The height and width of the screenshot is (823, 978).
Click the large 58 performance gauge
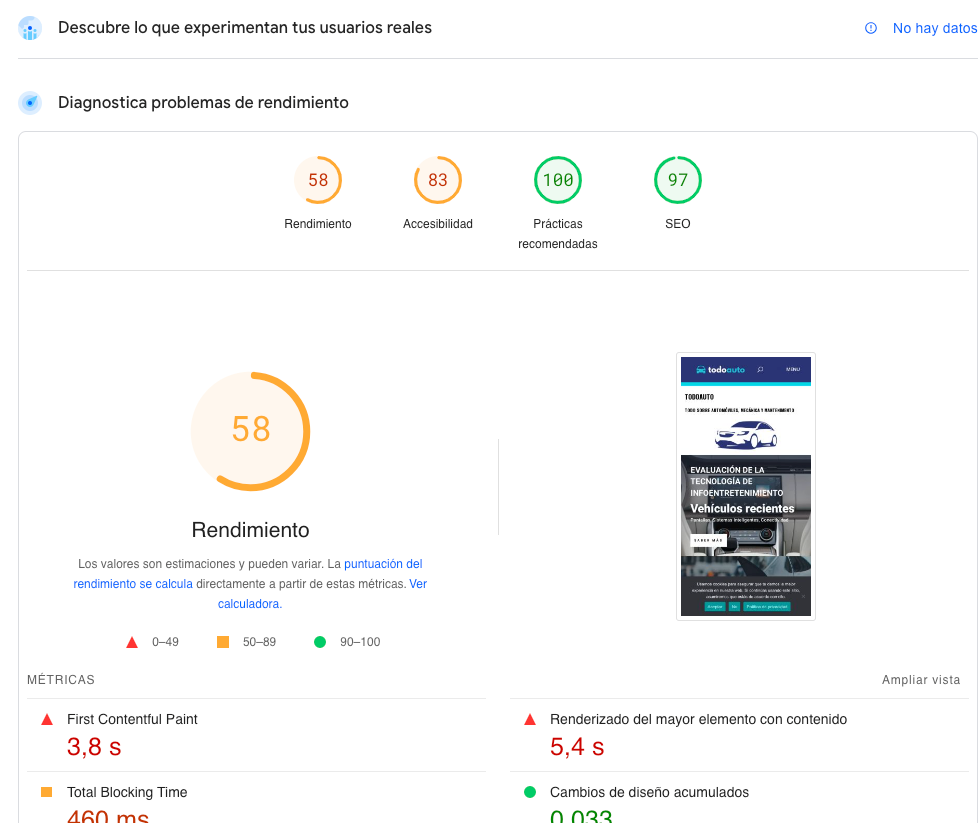(251, 431)
